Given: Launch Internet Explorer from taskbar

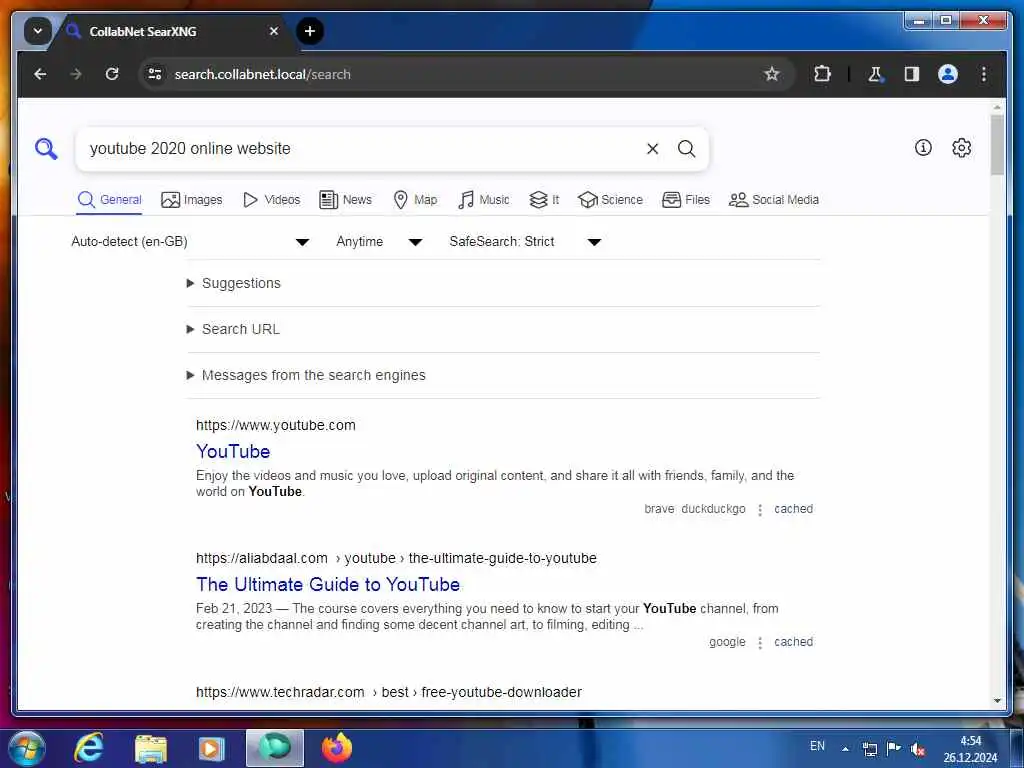Looking at the screenshot, I should tap(89, 749).
